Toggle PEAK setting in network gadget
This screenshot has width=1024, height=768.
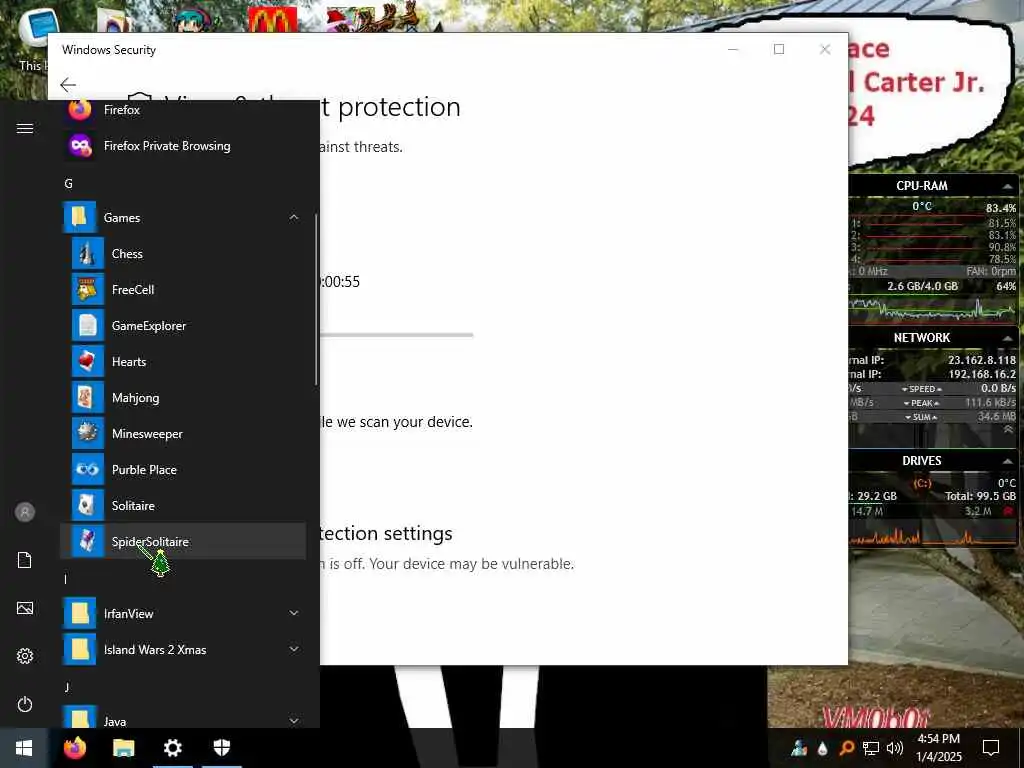click(x=921, y=403)
